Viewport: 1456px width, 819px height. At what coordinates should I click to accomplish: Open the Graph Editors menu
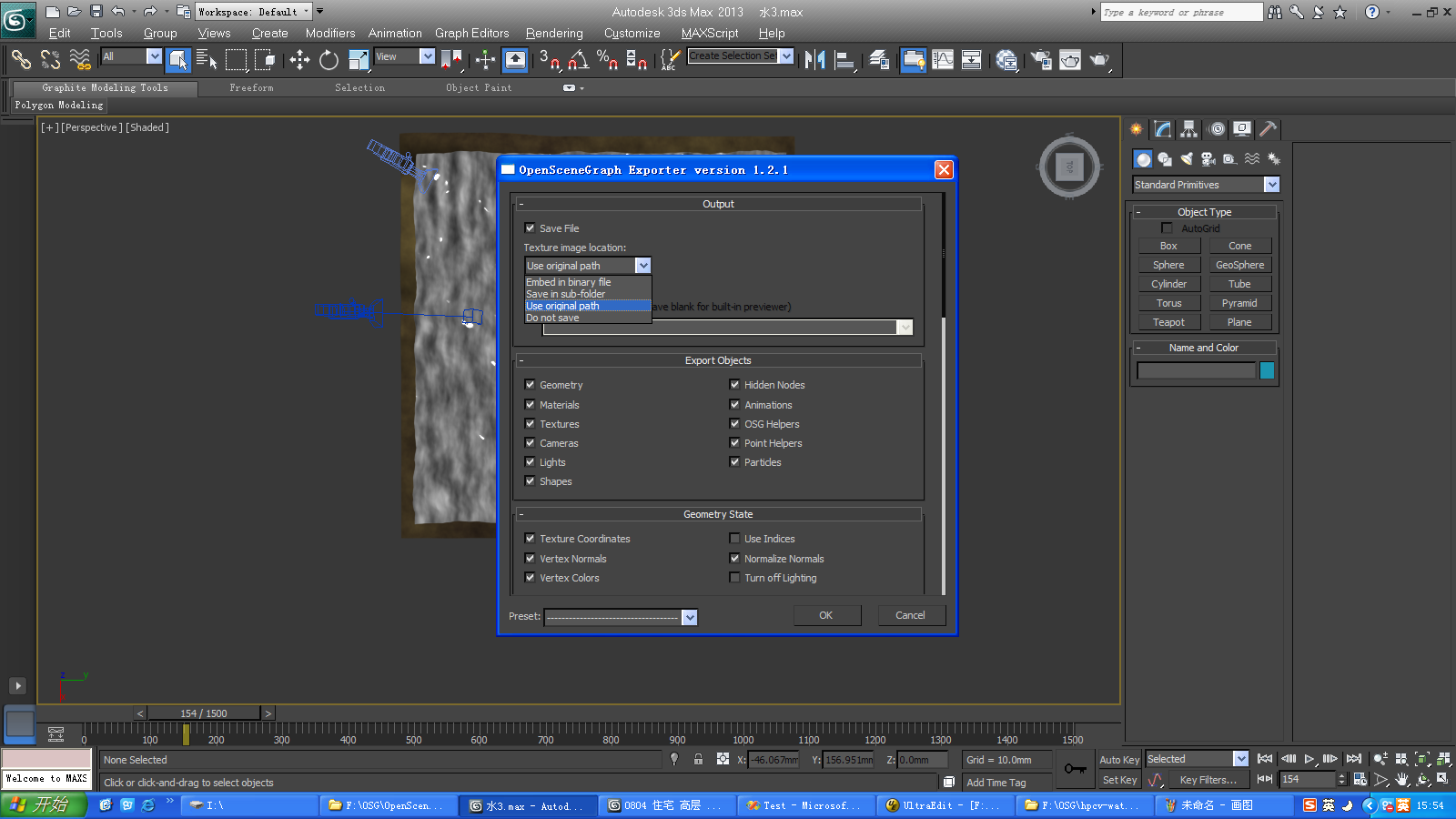pyautogui.click(x=471, y=33)
